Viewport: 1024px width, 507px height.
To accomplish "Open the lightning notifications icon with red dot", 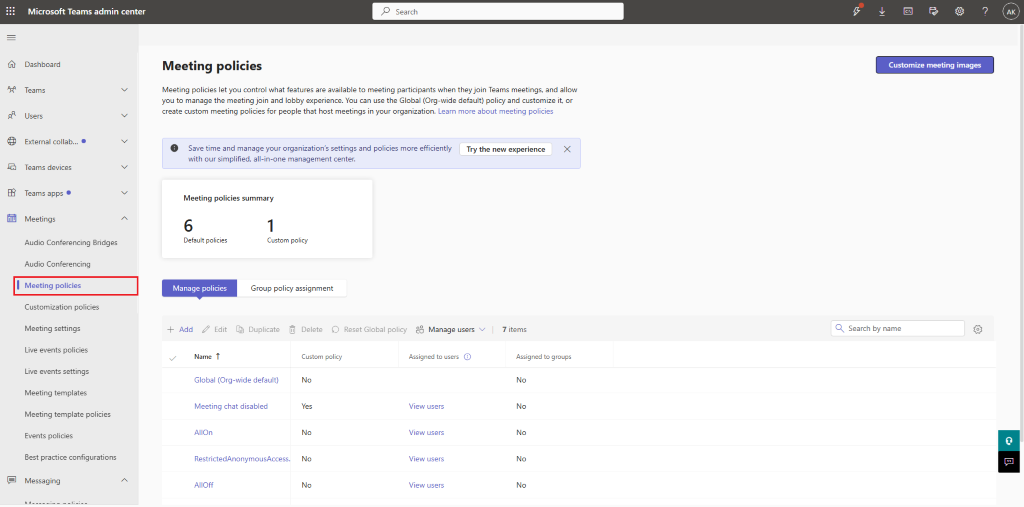I will coord(857,11).
